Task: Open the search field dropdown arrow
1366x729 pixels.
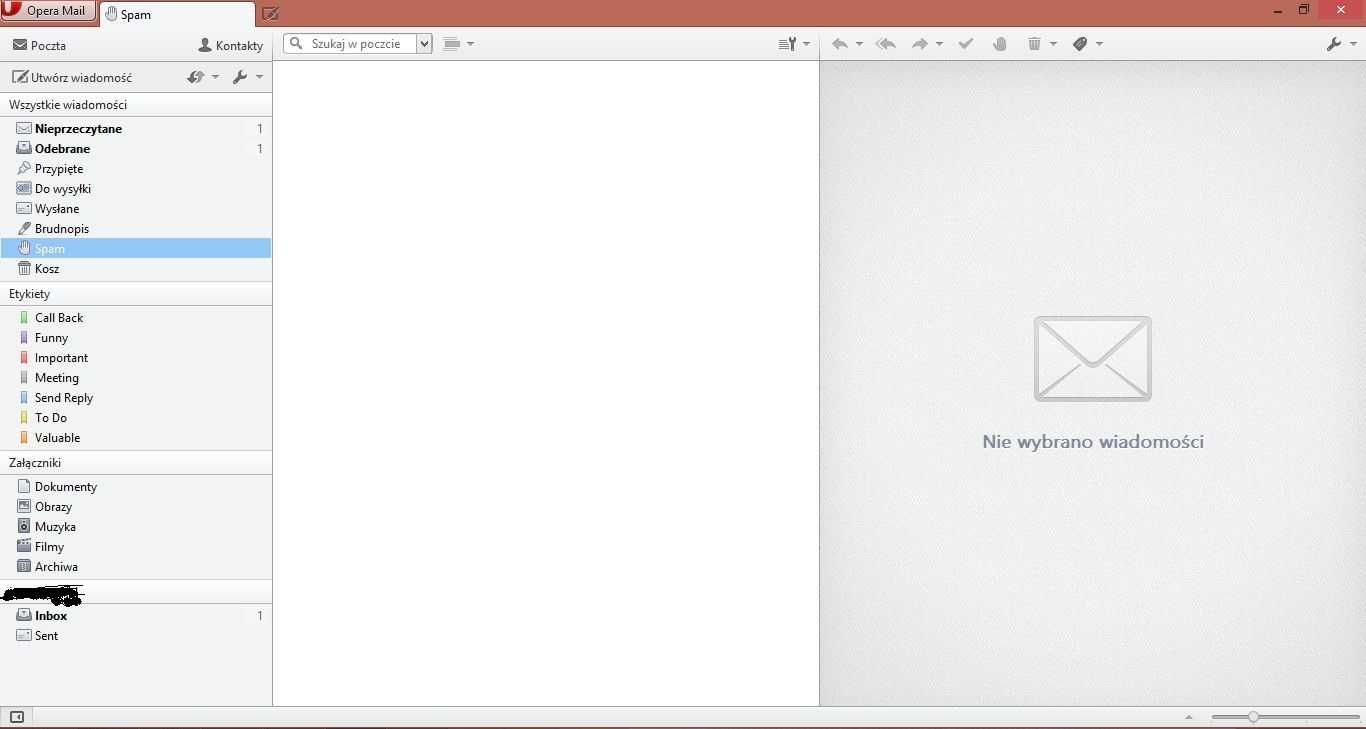Action: (x=424, y=44)
